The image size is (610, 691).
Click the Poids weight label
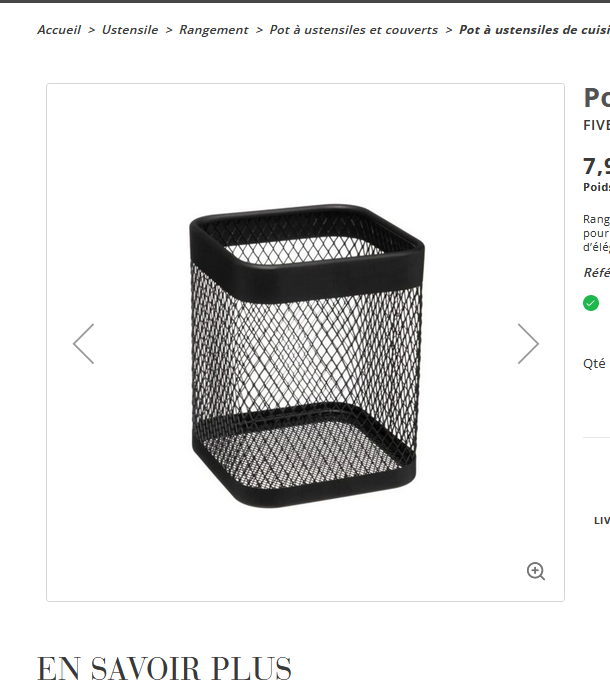596,187
